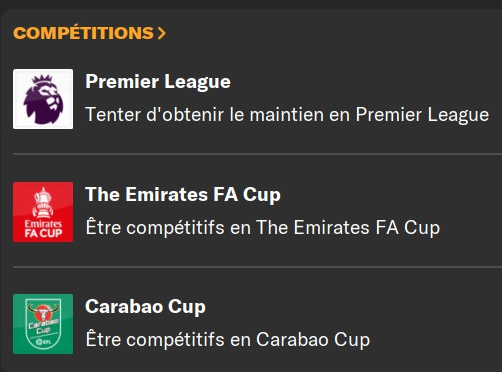Click the orange chevron beside COMPÉTITIONS
The image size is (502, 372).
coord(162,33)
